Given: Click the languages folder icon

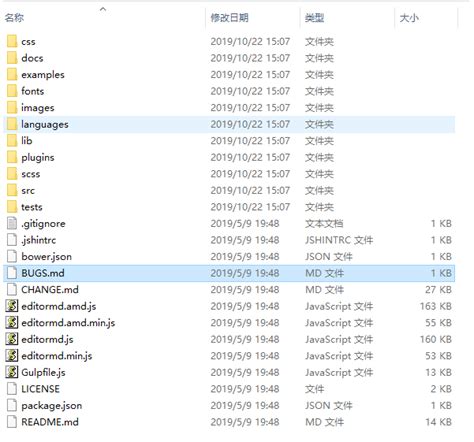Looking at the screenshot, I should [12, 124].
